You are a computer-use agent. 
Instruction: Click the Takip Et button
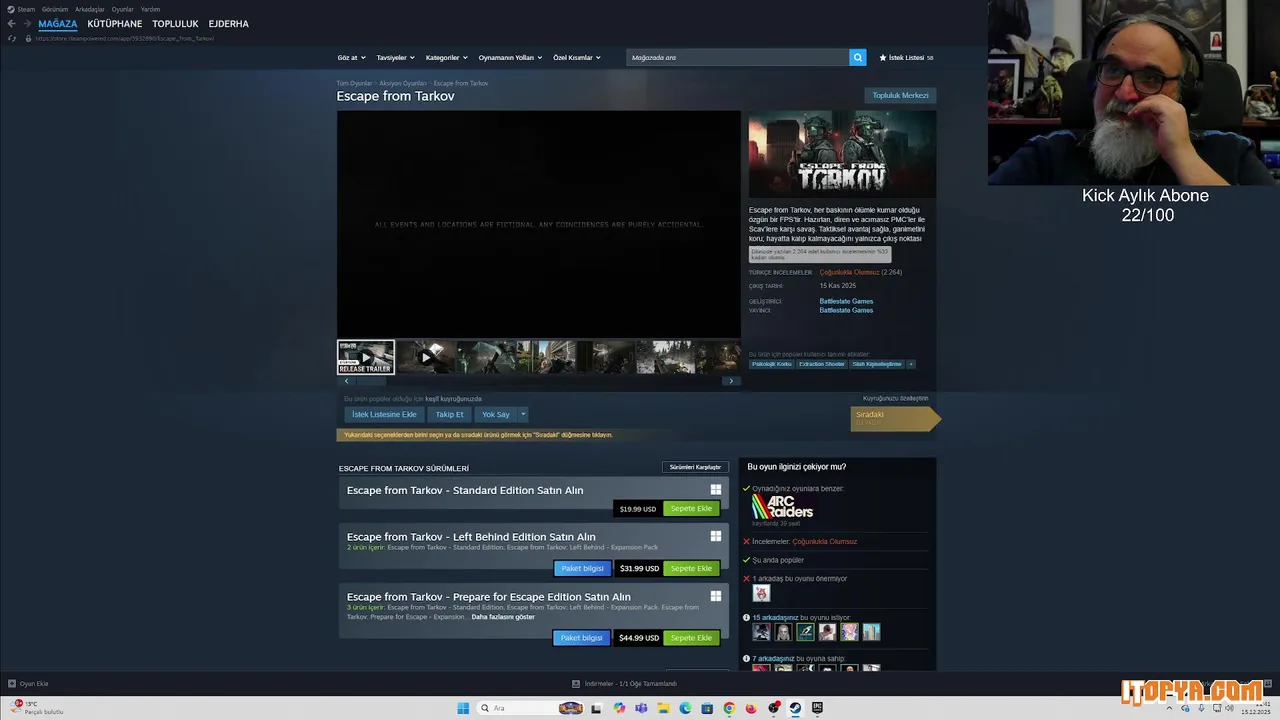pyautogui.click(x=449, y=414)
